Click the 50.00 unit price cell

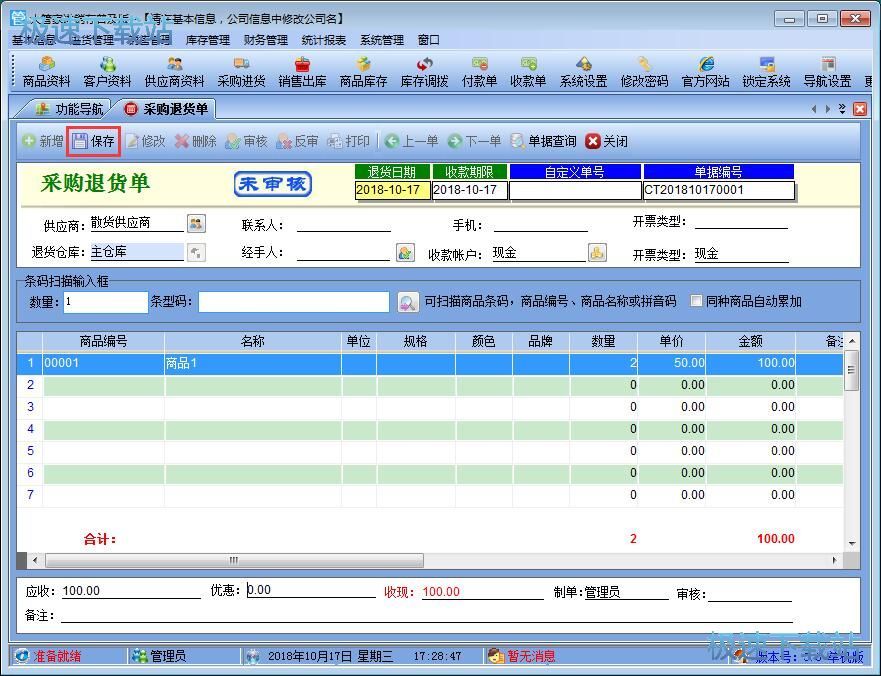coord(671,364)
